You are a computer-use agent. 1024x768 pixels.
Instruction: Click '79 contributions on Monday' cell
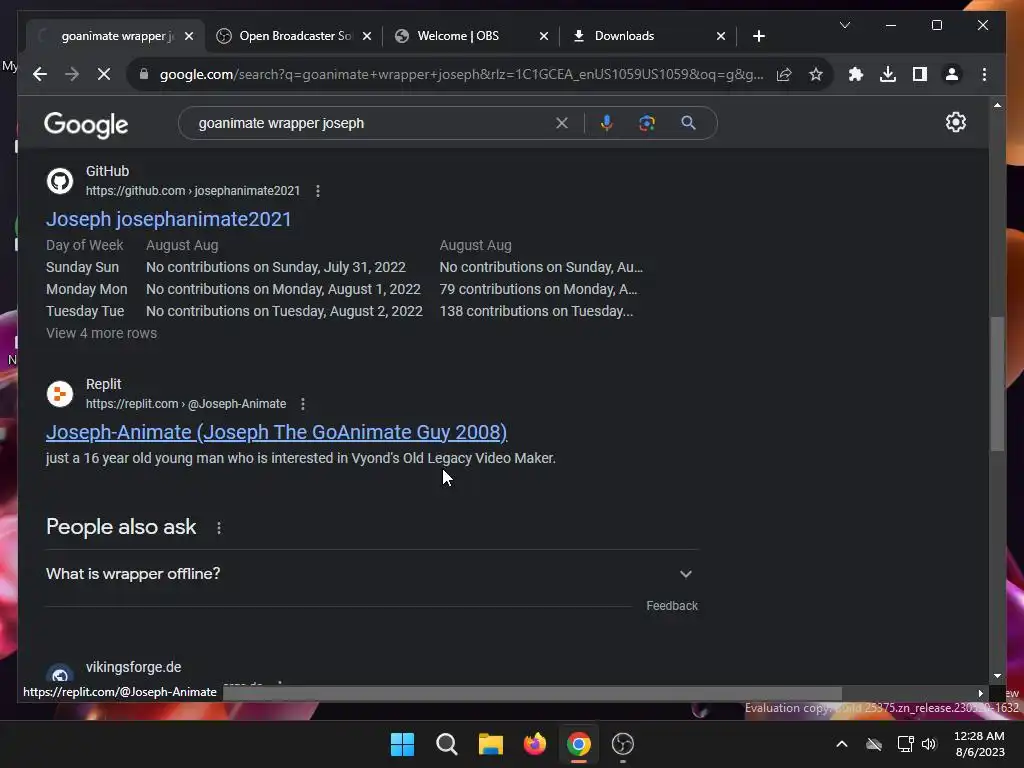click(x=538, y=289)
